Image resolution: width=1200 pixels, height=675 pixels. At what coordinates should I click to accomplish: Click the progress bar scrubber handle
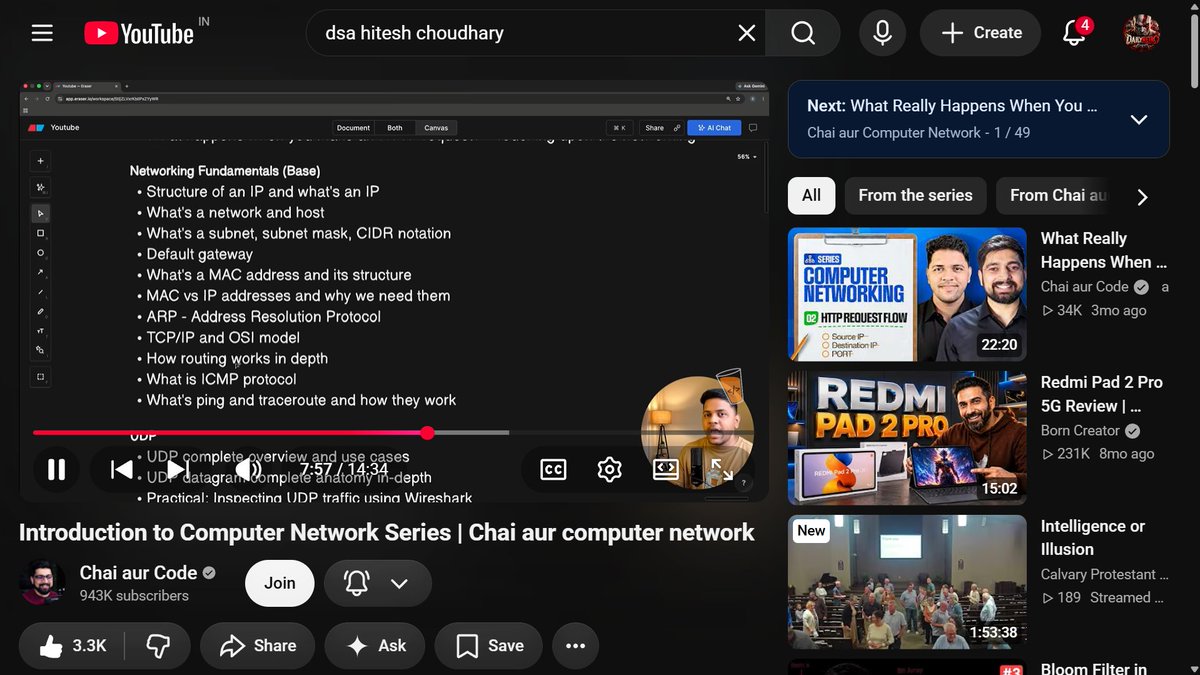pos(427,433)
